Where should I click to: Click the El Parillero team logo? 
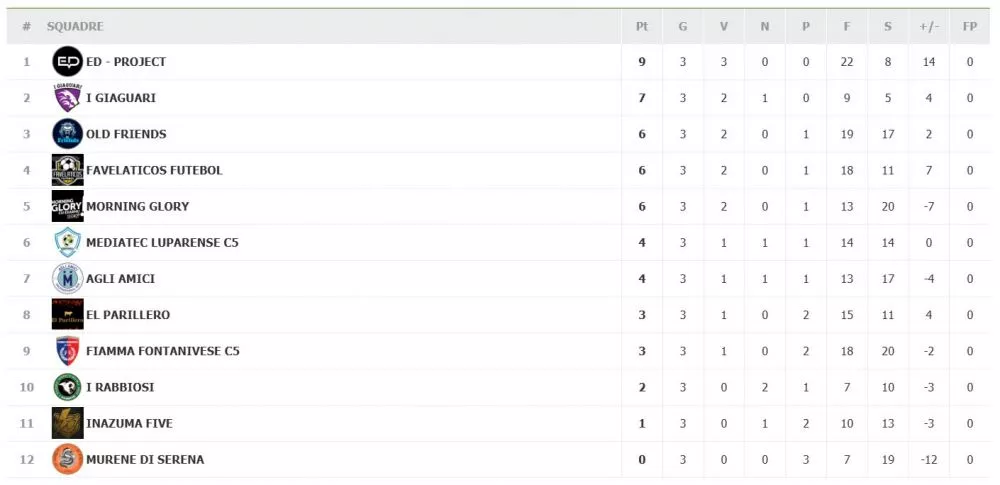click(68, 315)
